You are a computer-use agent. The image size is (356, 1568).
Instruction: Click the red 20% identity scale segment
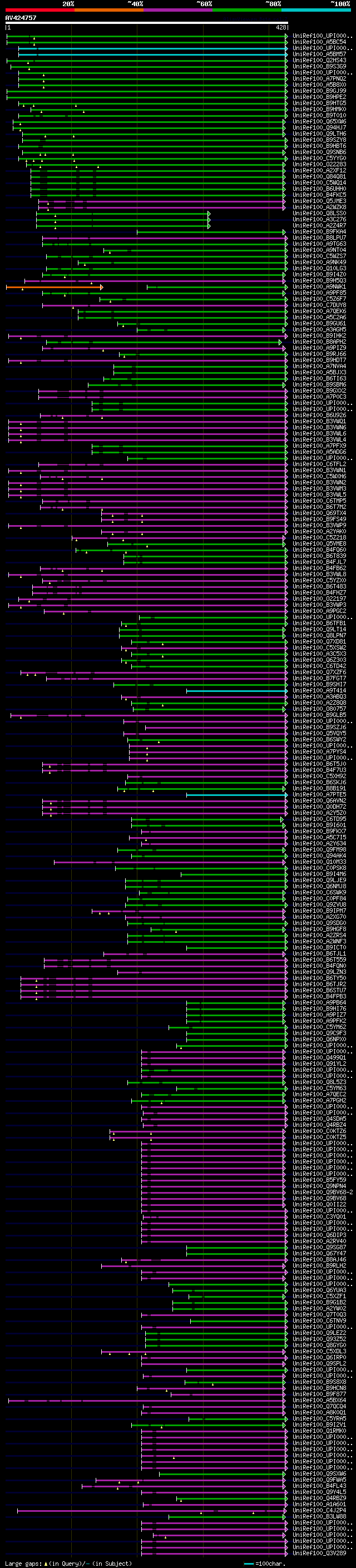click(x=39, y=10)
